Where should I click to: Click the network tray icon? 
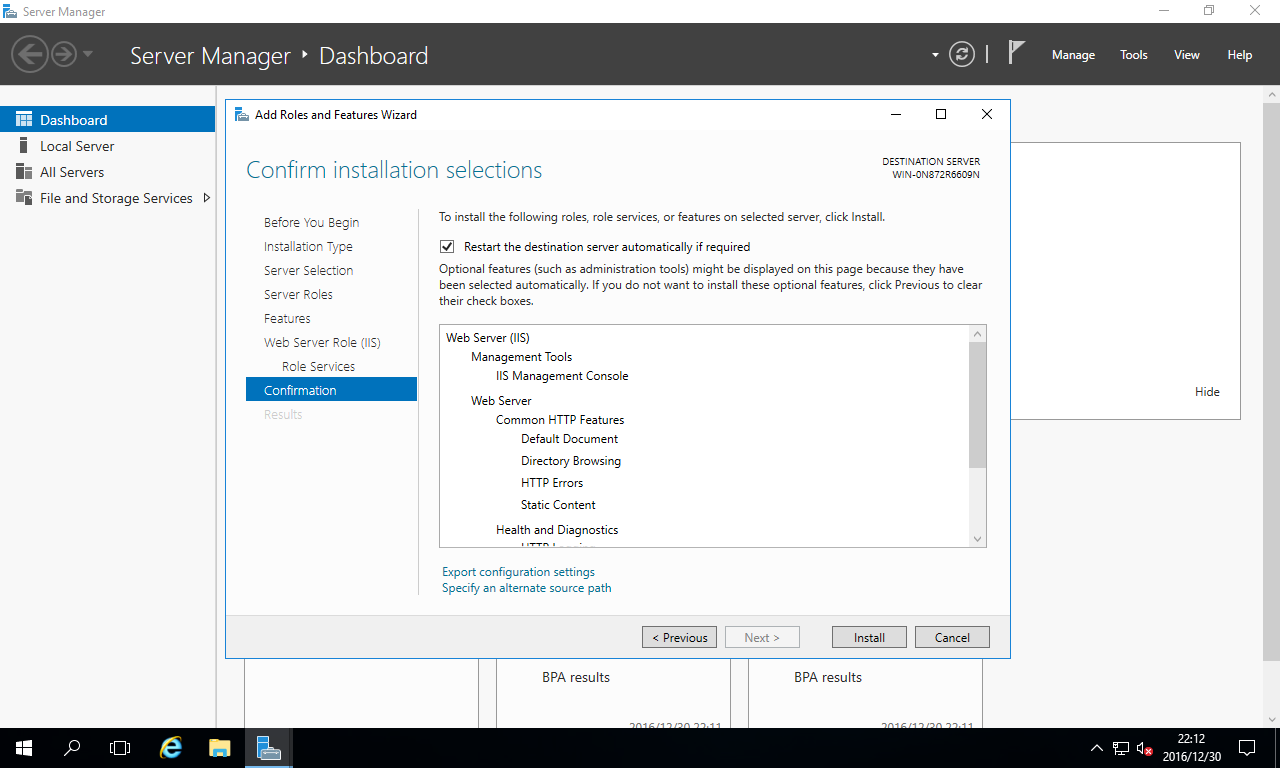tap(1121, 748)
